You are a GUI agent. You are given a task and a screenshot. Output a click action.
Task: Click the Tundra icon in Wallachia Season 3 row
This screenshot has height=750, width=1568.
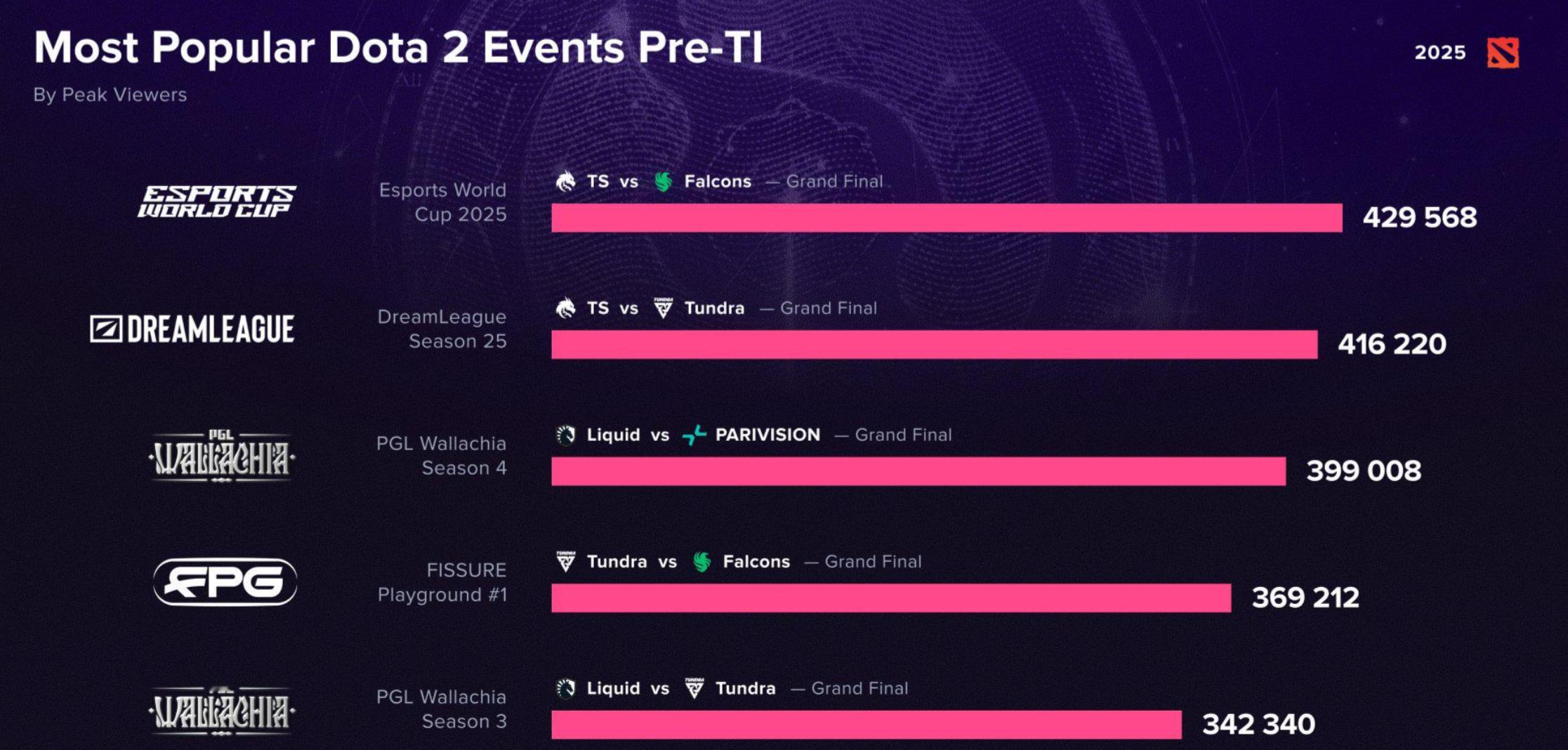point(694,688)
